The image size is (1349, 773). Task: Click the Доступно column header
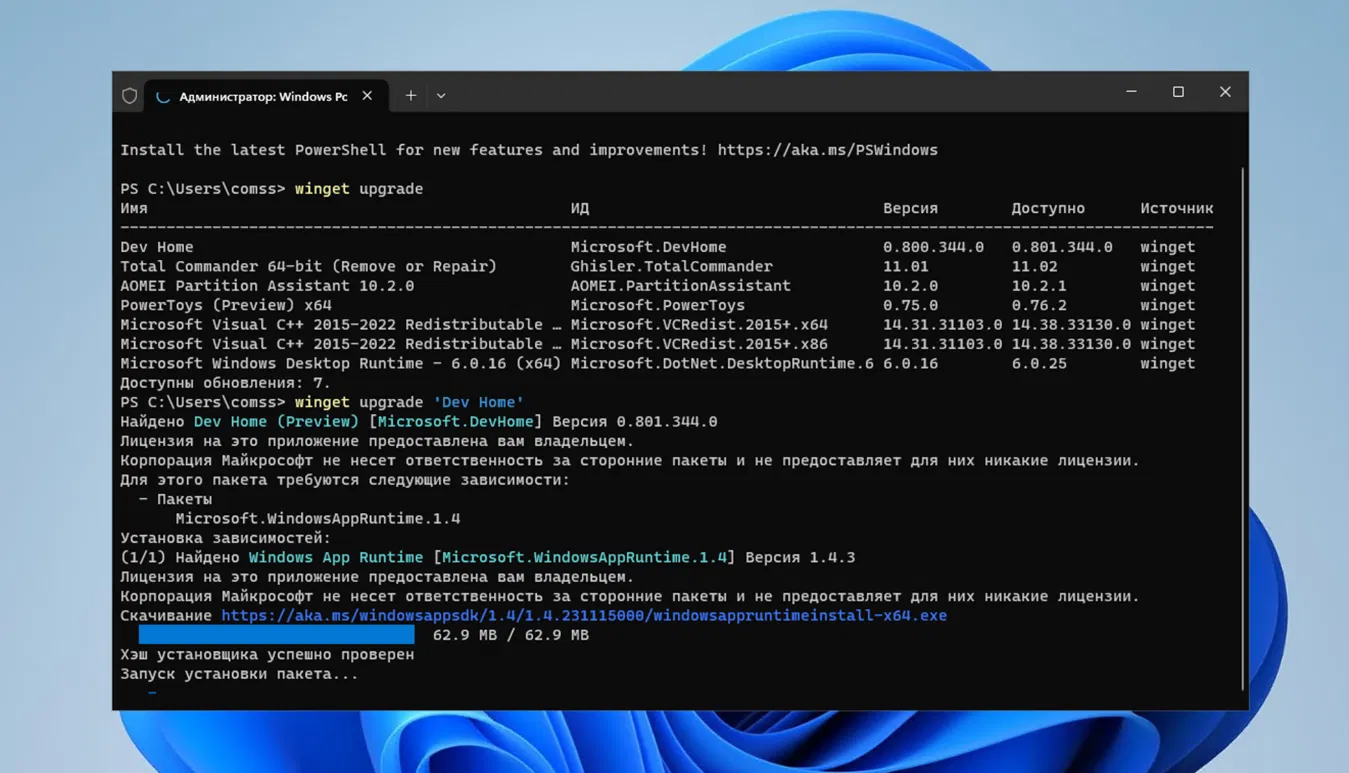pos(1048,209)
